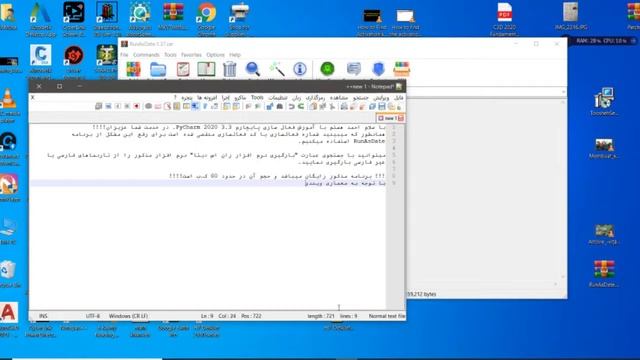Open WinRAR Options menu

click(x=215, y=55)
